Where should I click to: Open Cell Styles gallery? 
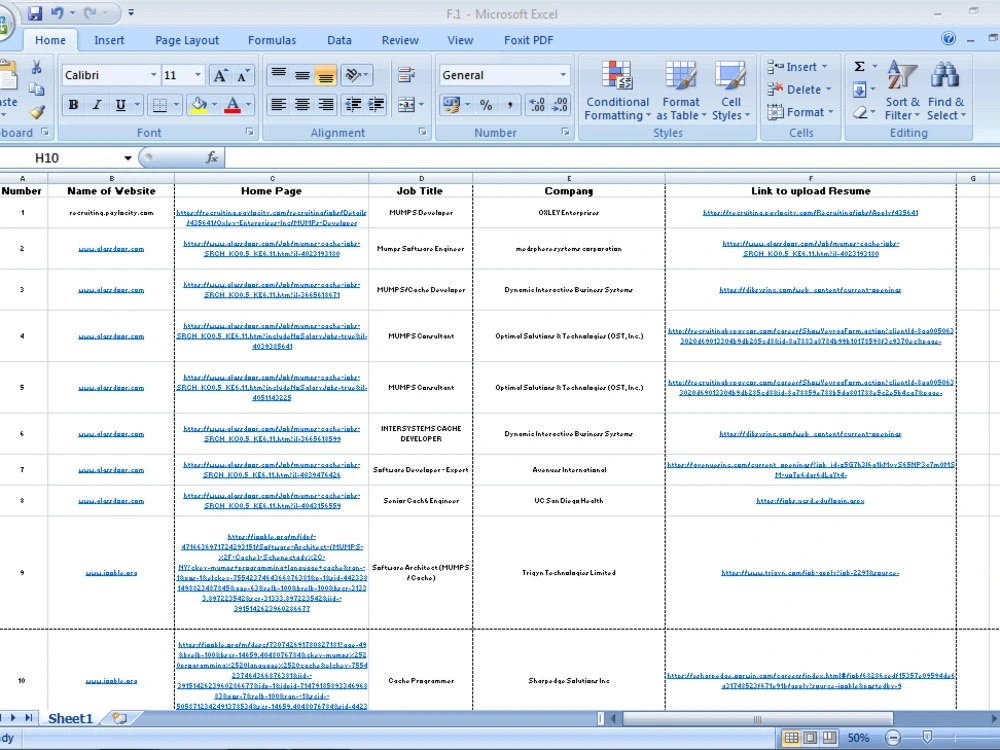pos(730,91)
